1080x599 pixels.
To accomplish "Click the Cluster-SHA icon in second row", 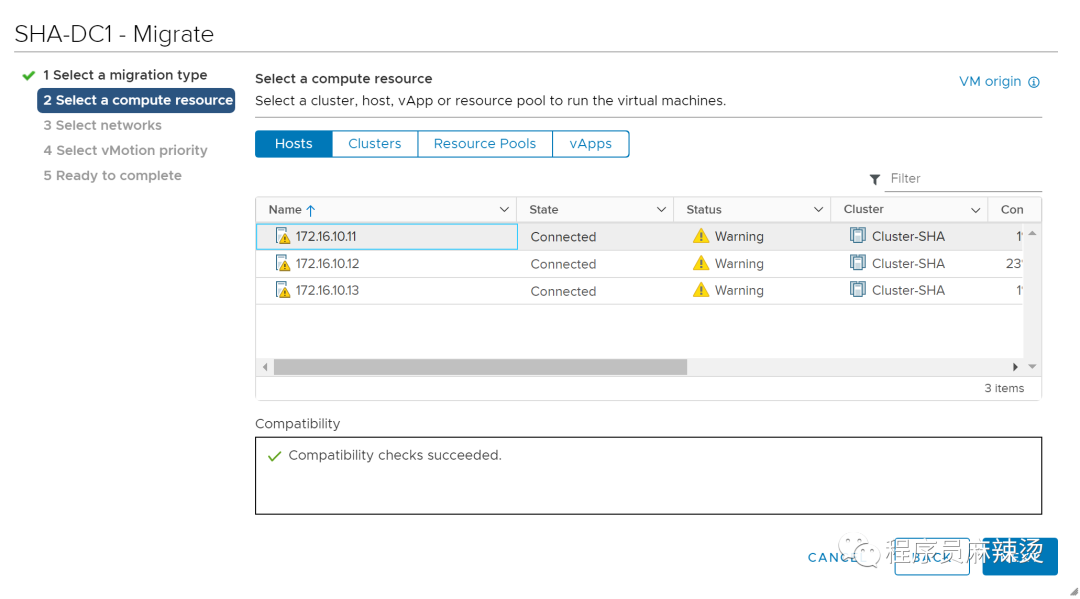I will pos(857,263).
